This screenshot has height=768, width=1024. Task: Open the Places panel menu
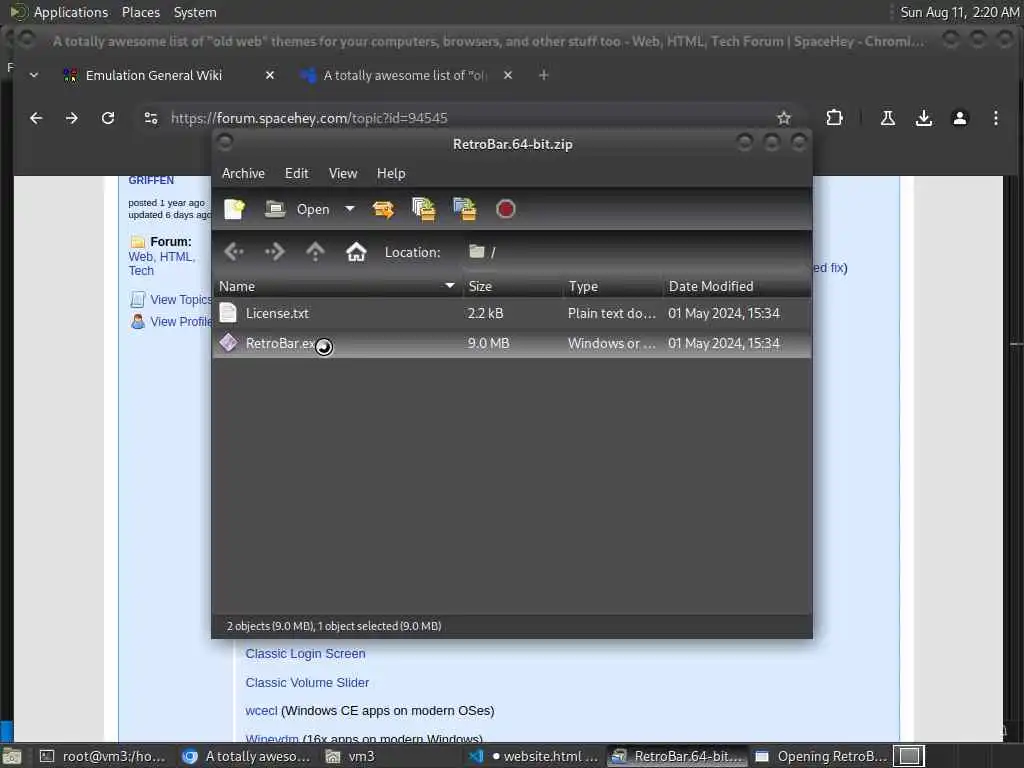[x=140, y=12]
